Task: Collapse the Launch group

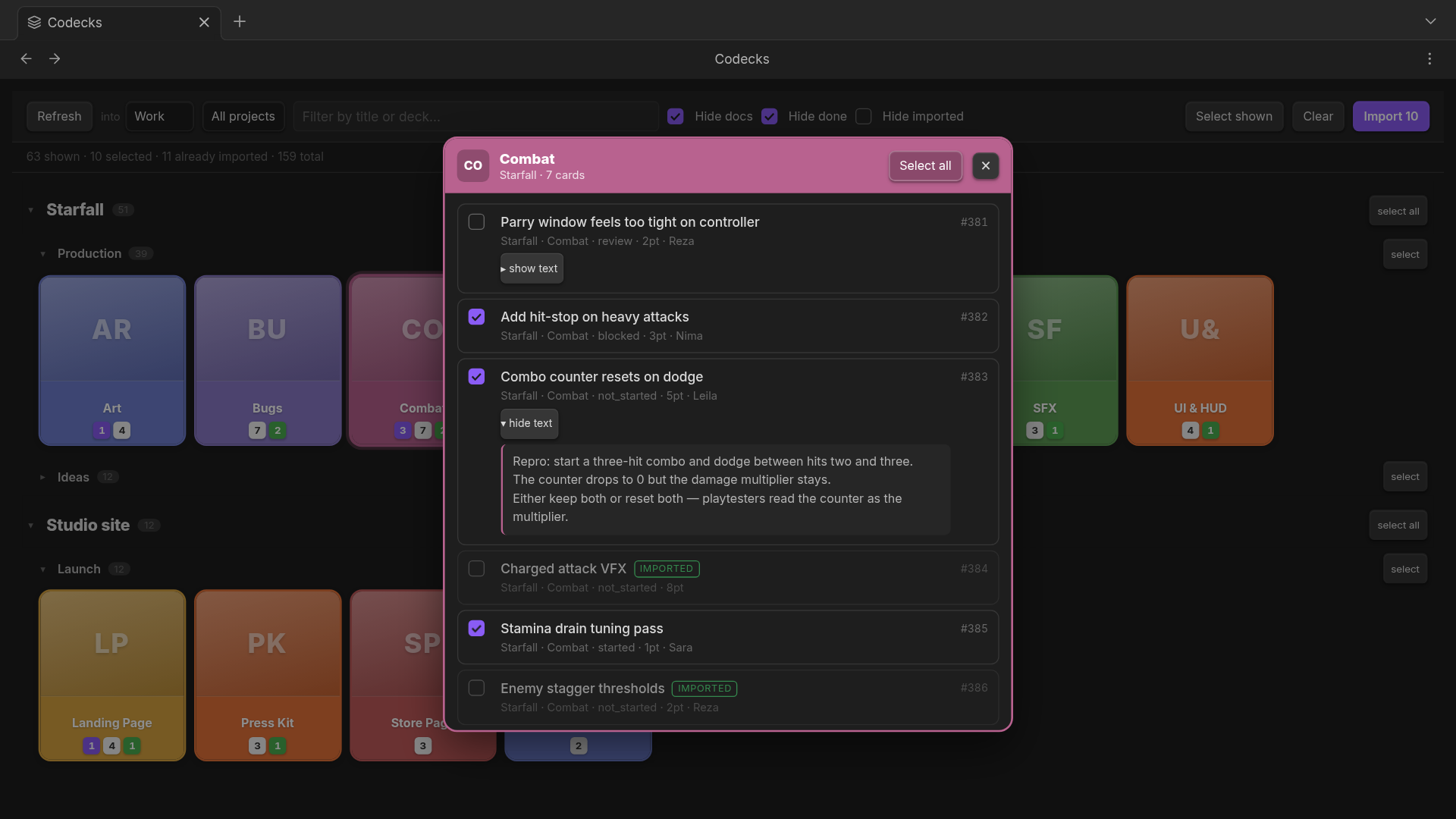Action: (x=42, y=569)
